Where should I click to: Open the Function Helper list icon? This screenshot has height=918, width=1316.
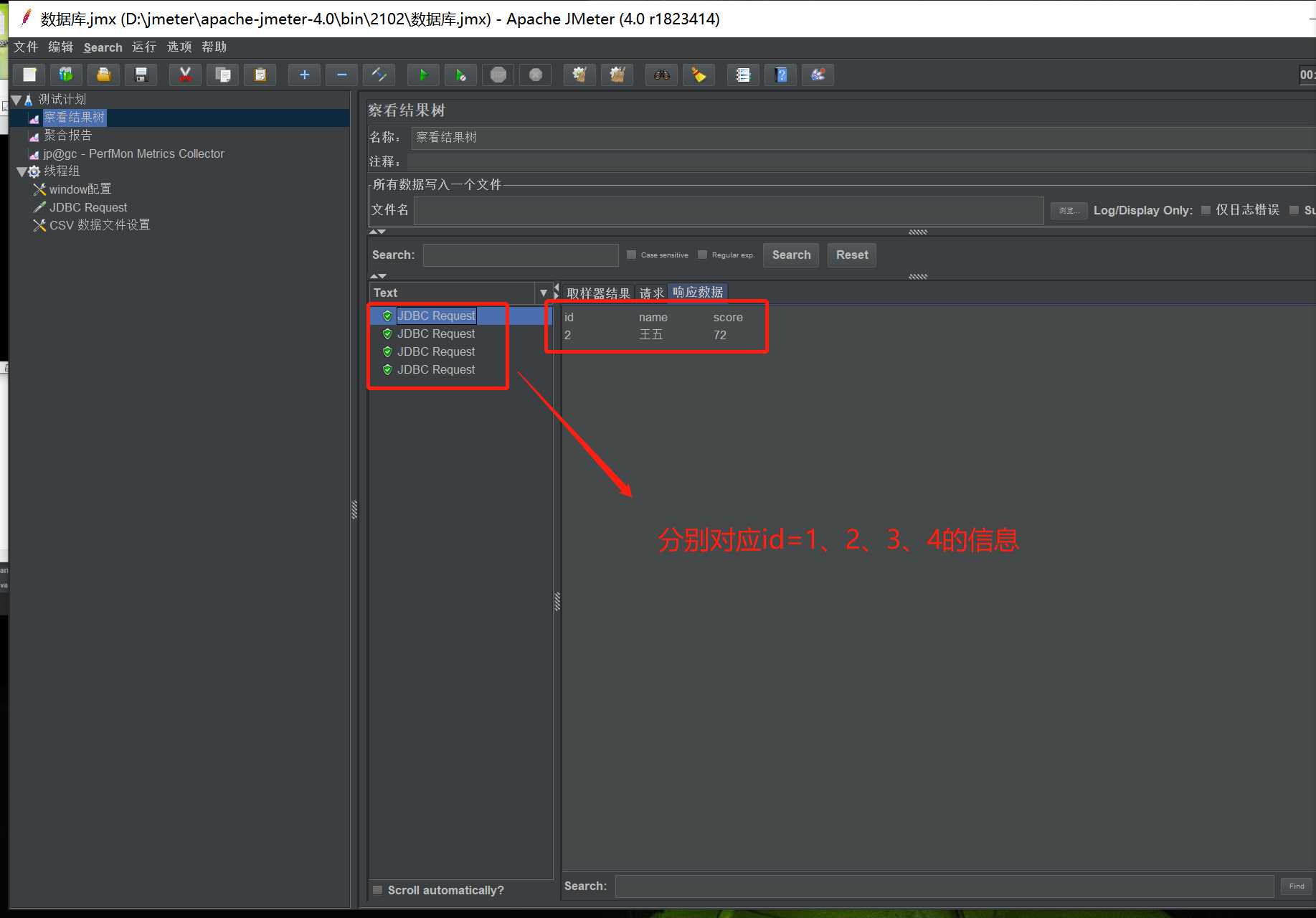(x=743, y=75)
